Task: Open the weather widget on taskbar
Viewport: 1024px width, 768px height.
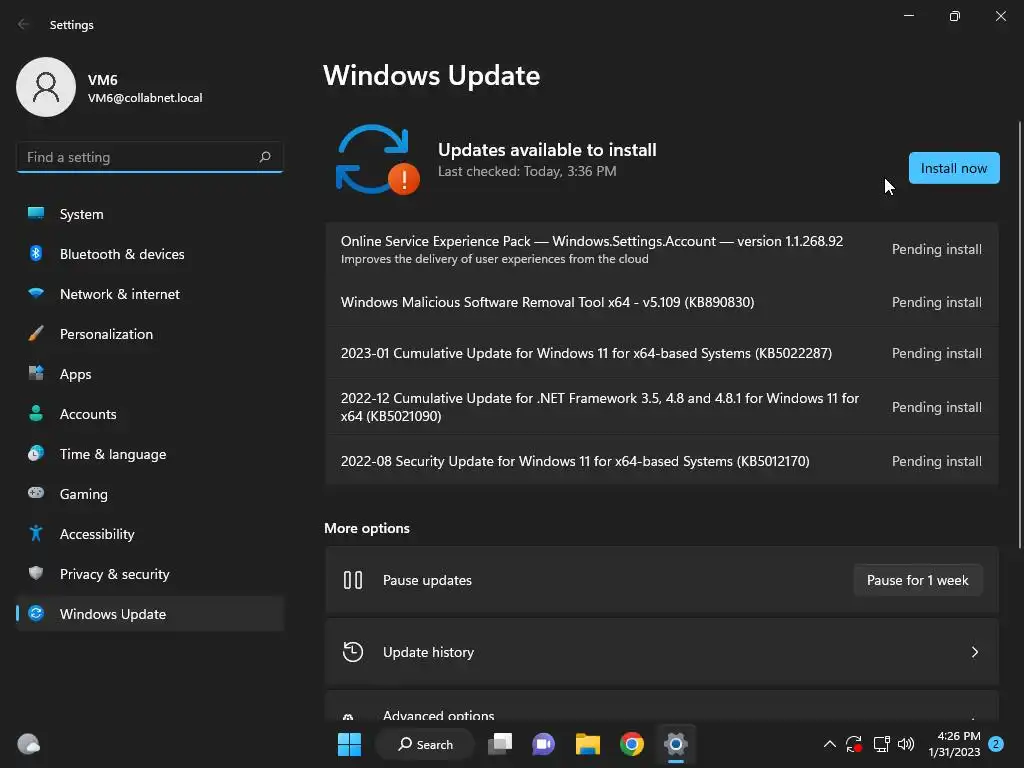Action: coord(28,744)
